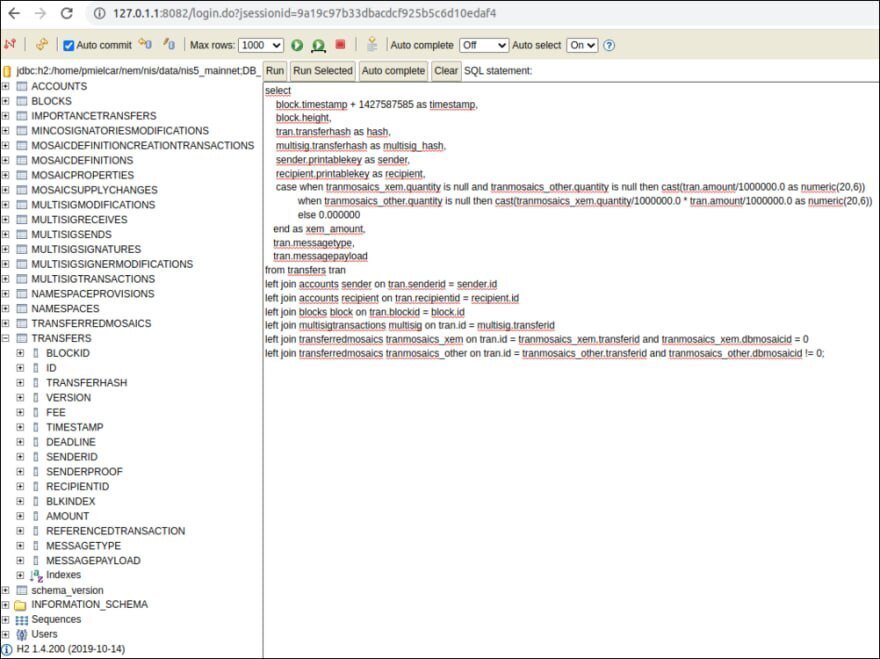This screenshot has width=880, height=659.
Task: Click the Run Selected button
Action: pos(323,71)
